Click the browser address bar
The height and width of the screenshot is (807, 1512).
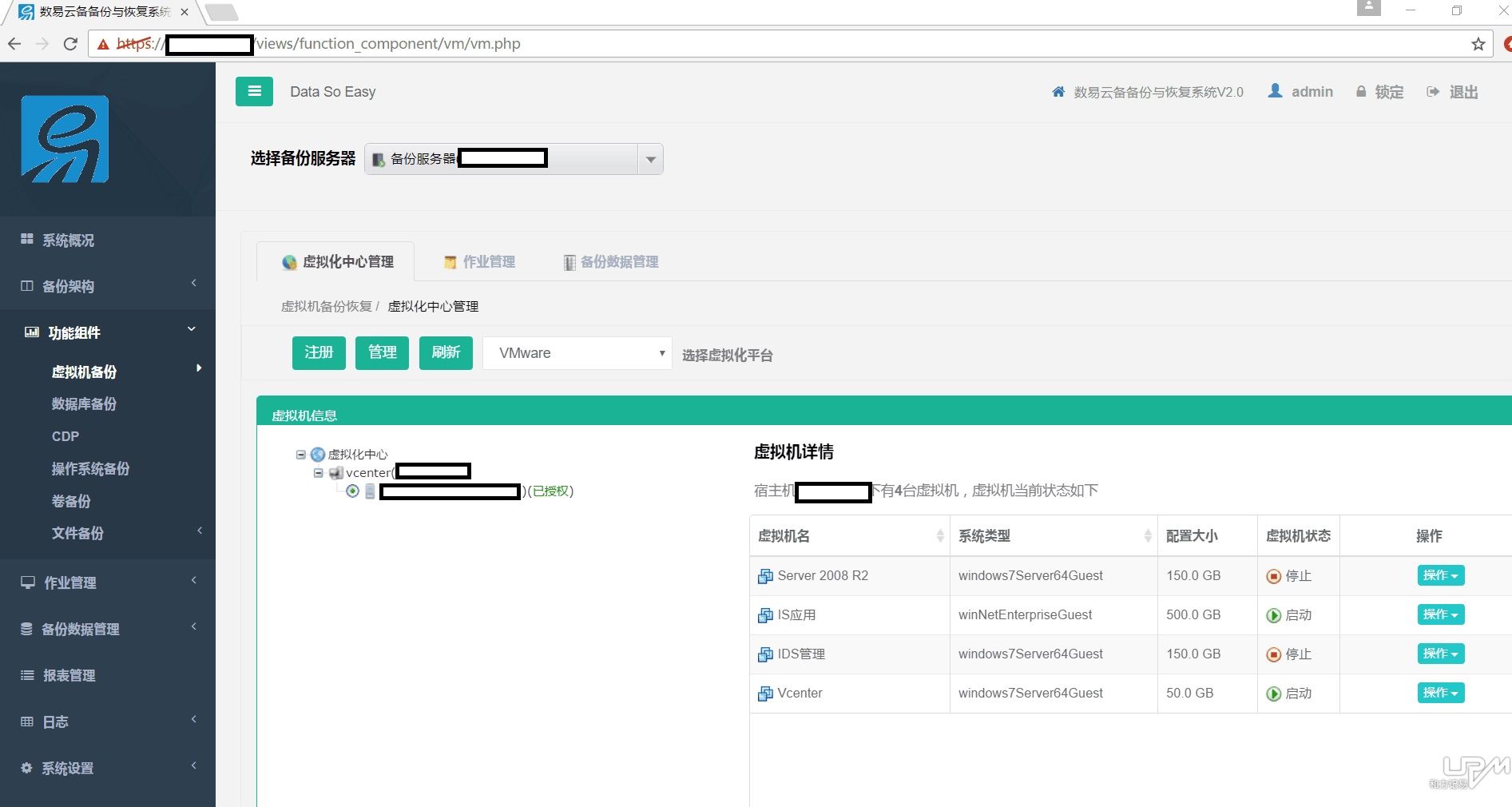pos(791,44)
